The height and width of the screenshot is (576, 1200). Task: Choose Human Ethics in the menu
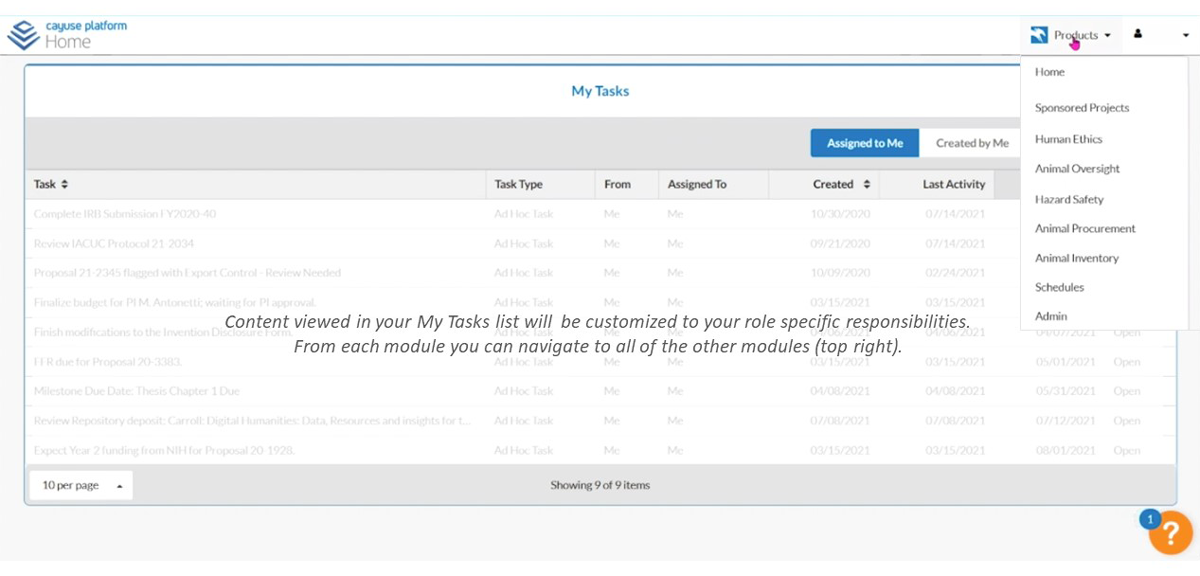(1068, 139)
